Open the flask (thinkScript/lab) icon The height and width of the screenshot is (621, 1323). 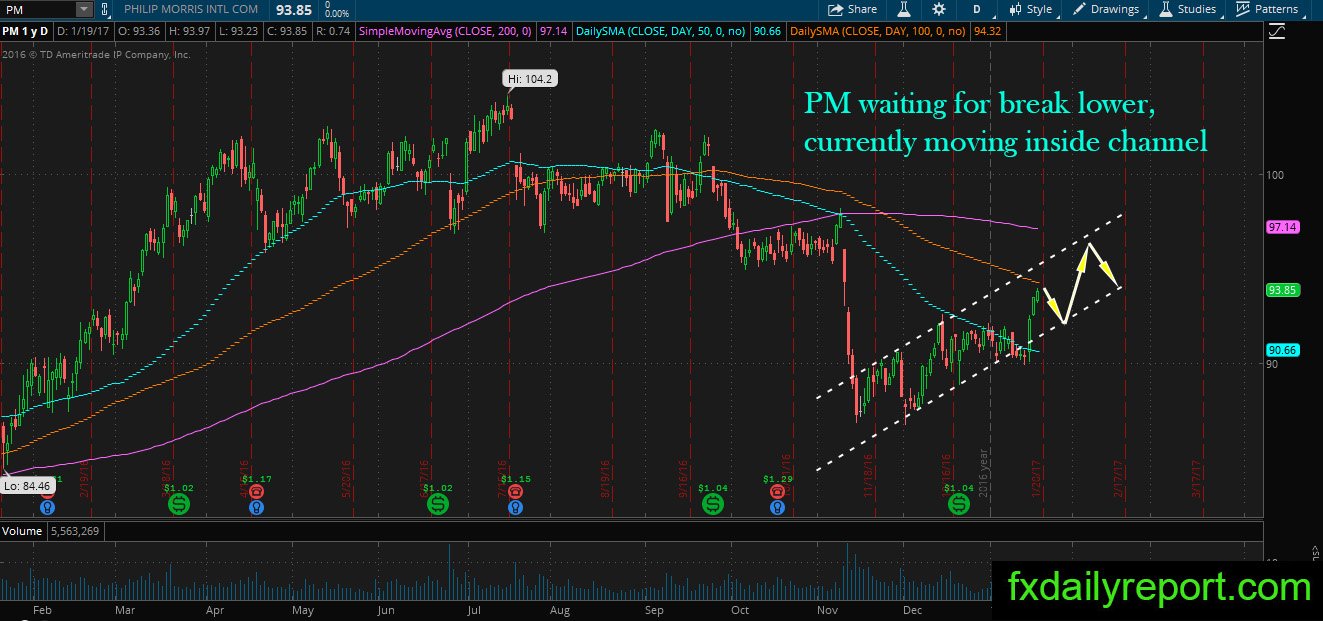tap(903, 9)
